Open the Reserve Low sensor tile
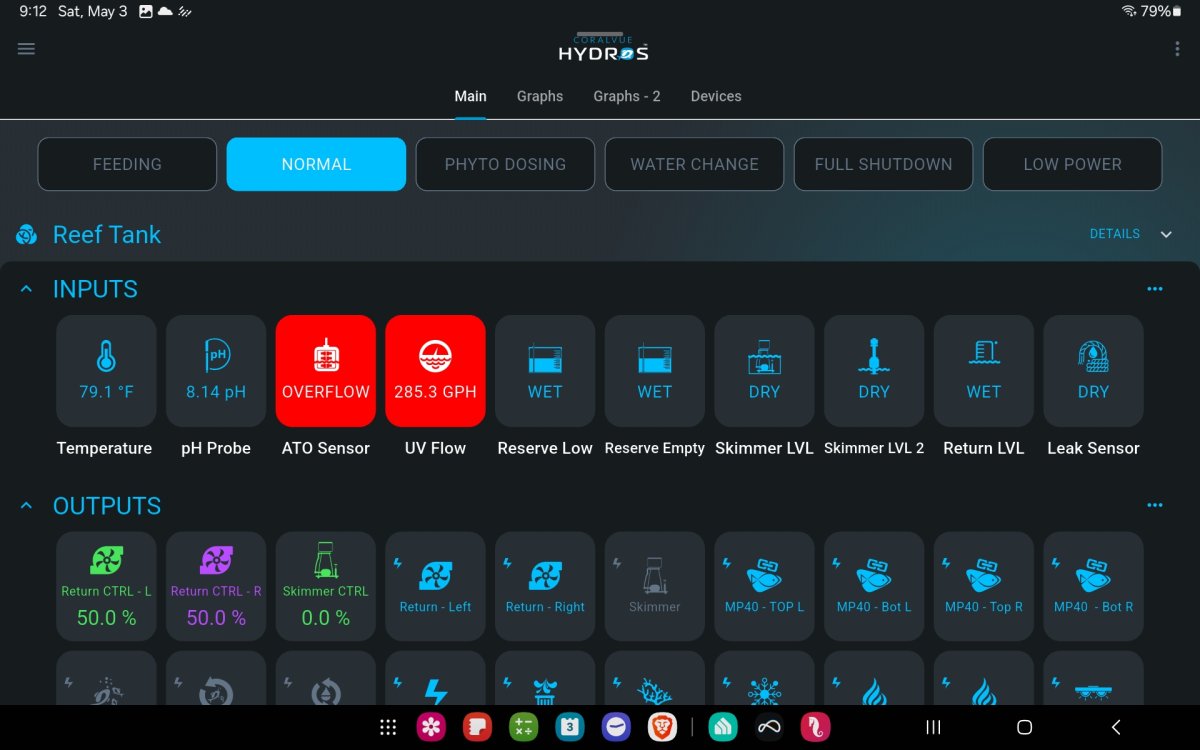The image size is (1200, 750). pyautogui.click(x=545, y=371)
